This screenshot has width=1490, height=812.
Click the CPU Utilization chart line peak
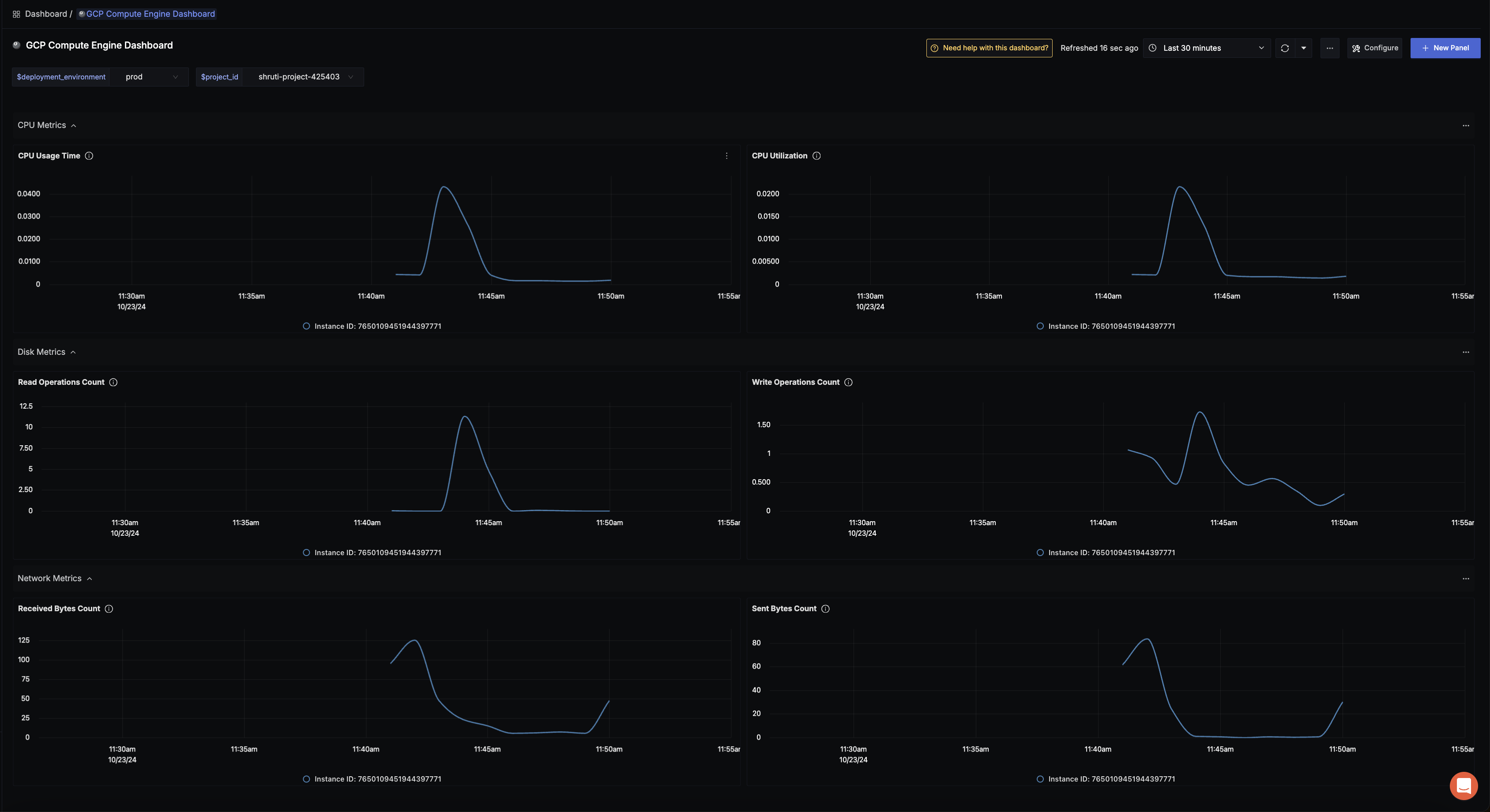point(1180,187)
